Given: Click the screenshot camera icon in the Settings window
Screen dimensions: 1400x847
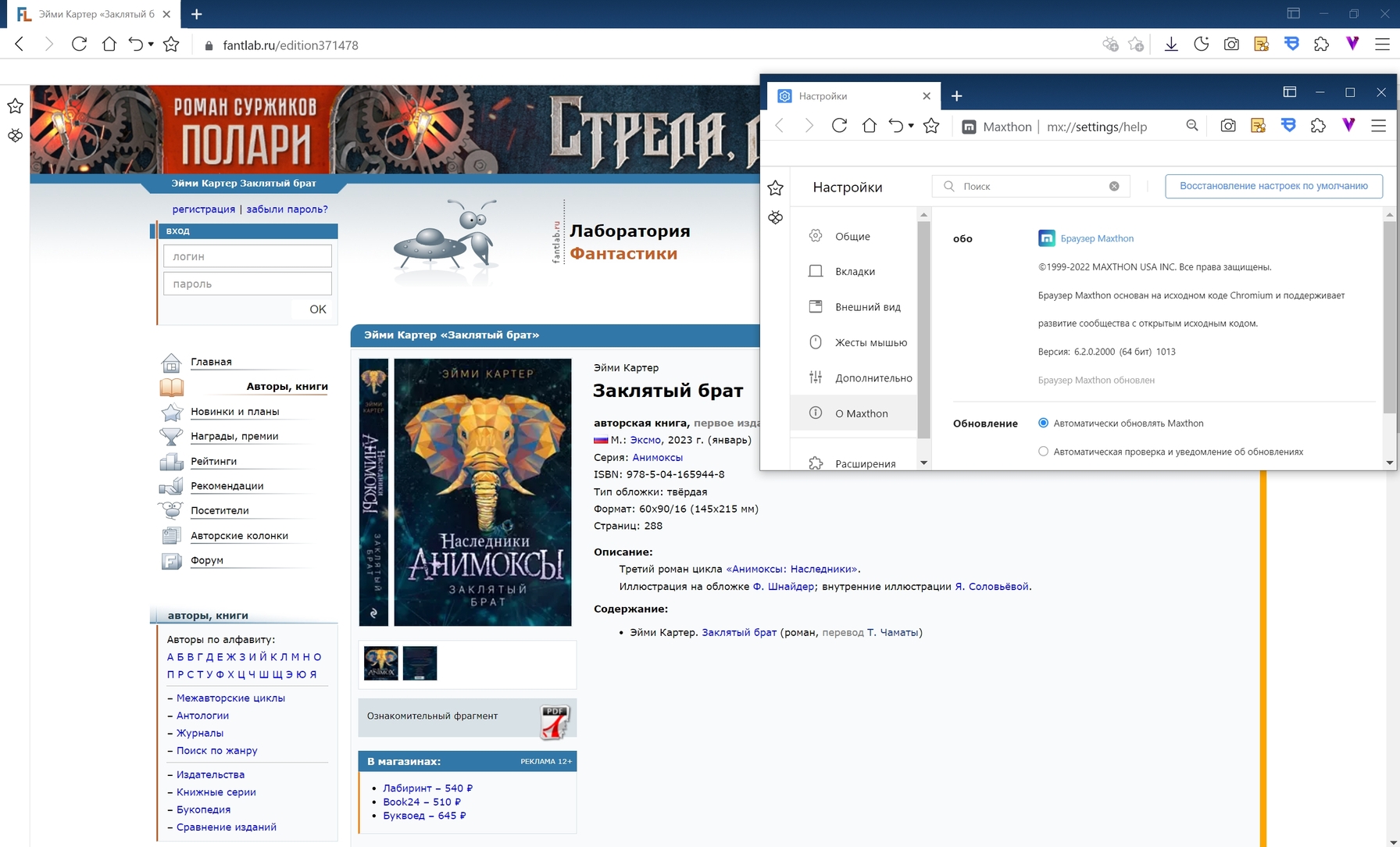Looking at the screenshot, I should point(1228,126).
